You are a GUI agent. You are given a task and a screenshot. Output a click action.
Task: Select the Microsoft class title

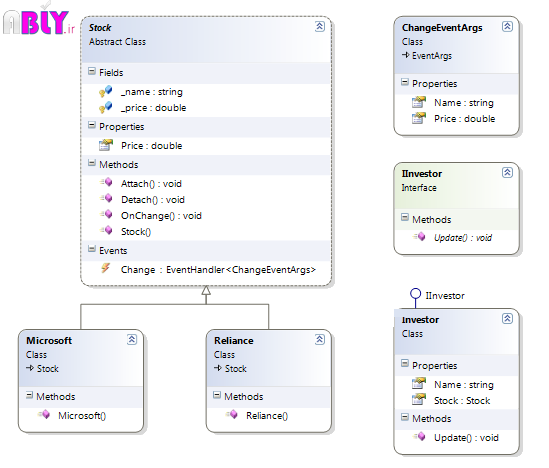49,341
